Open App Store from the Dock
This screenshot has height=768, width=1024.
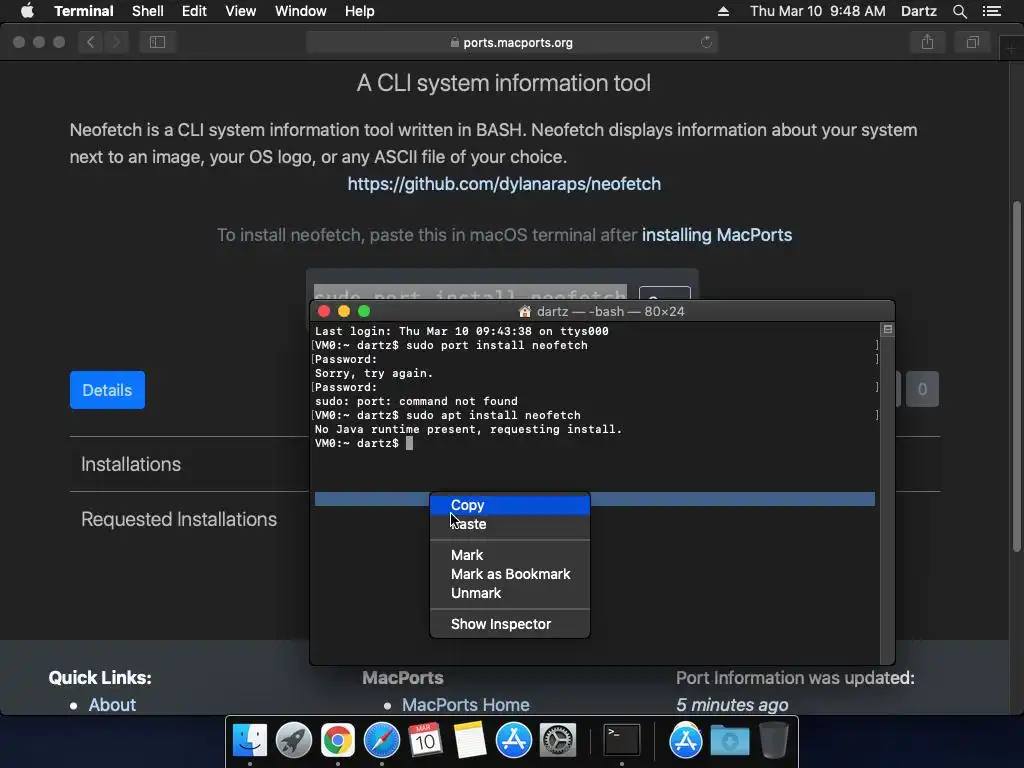513,740
